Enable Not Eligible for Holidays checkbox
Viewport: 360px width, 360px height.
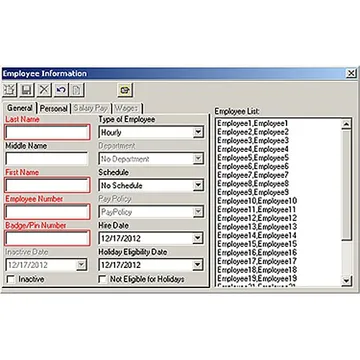tap(103, 279)
